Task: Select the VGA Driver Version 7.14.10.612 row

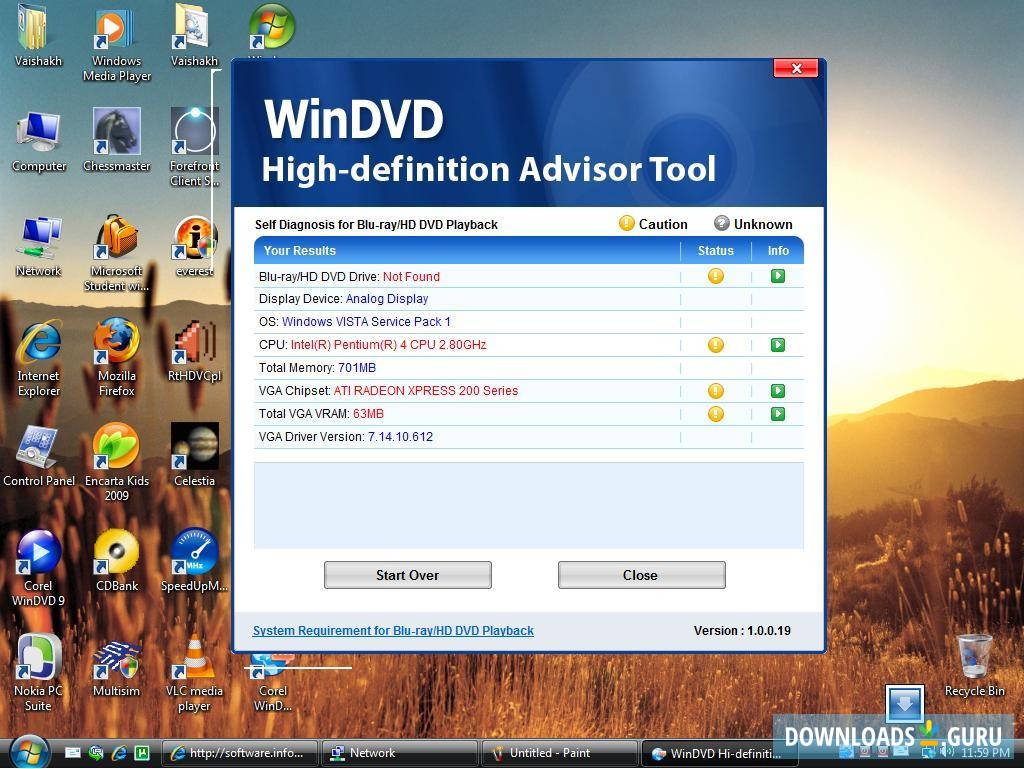Action: (529, 437)
